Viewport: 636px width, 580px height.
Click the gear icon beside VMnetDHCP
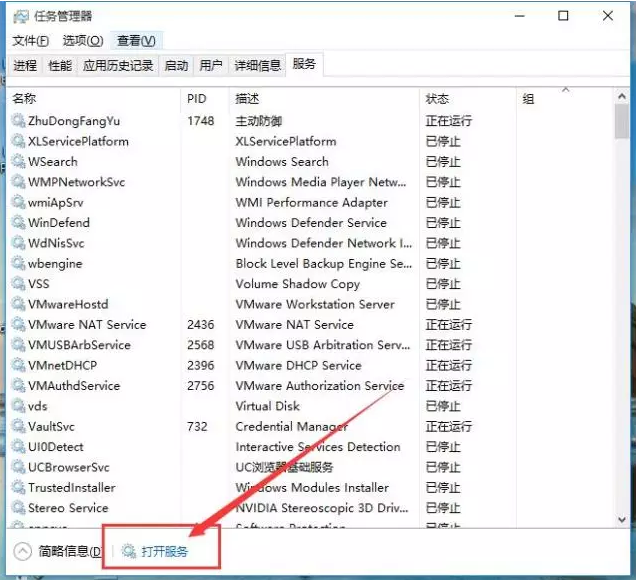[18, 365]
